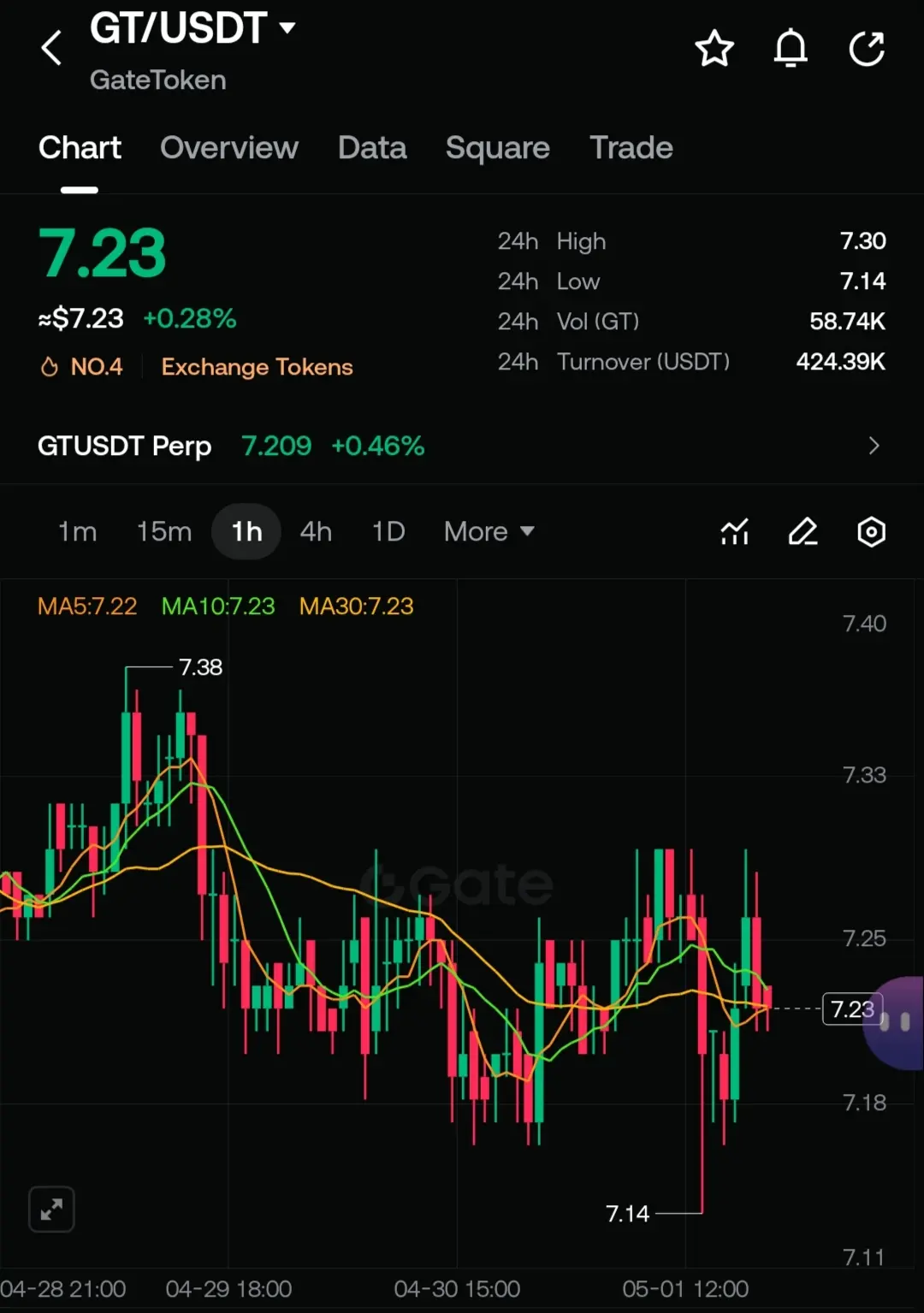Screen dimensions: 924x1313
Task: Expand the More timeframes dropdown
Action: click(489, 531)
